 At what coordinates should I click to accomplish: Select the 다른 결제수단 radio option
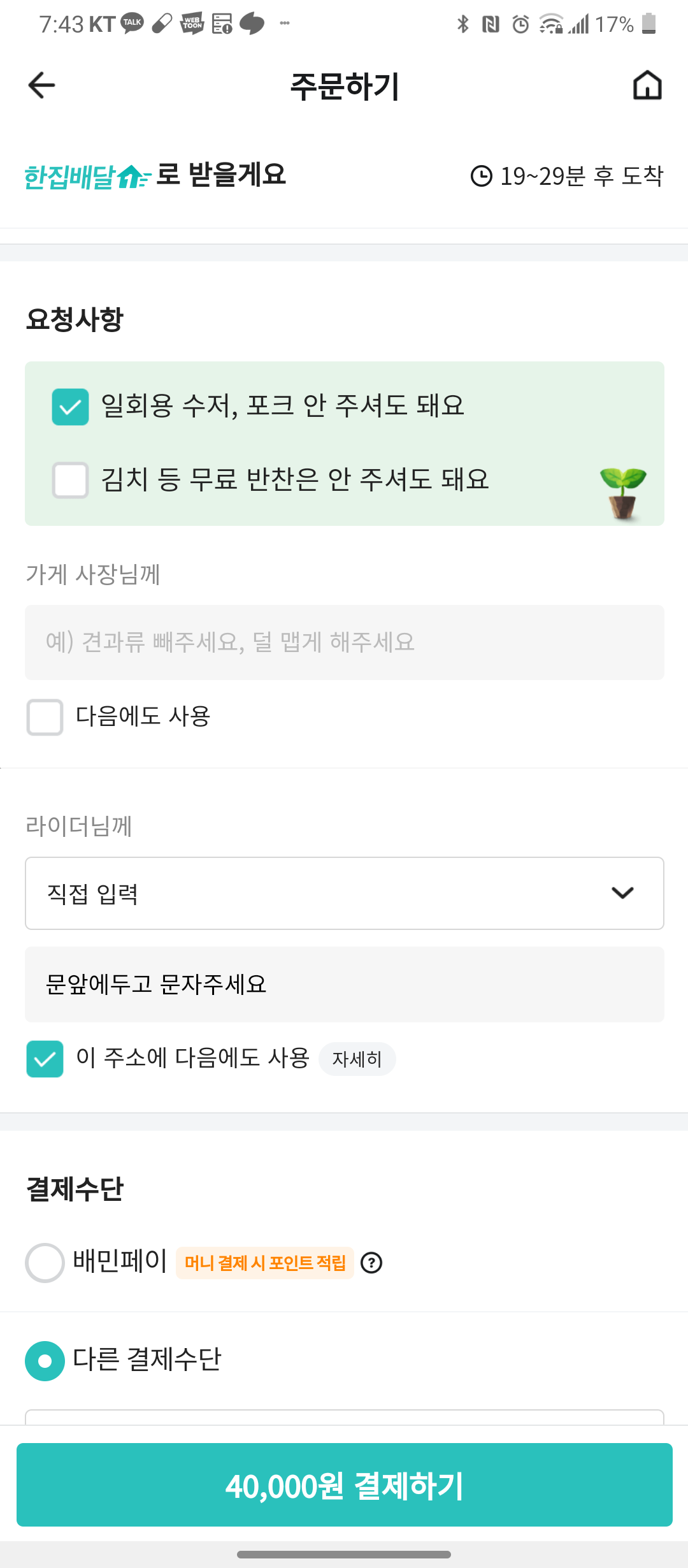45,1361
